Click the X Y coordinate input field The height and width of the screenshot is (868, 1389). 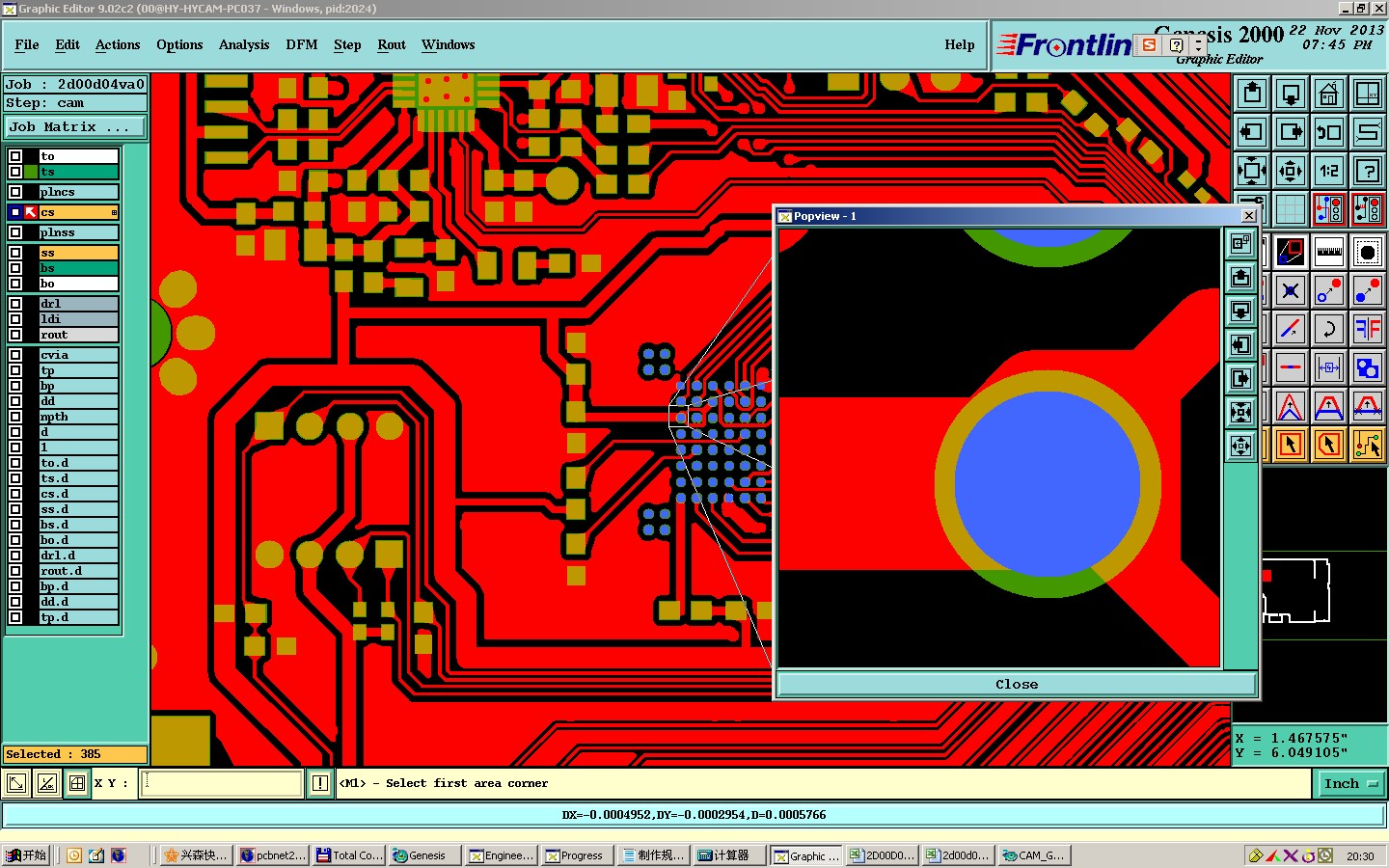[x=223, y=783]
